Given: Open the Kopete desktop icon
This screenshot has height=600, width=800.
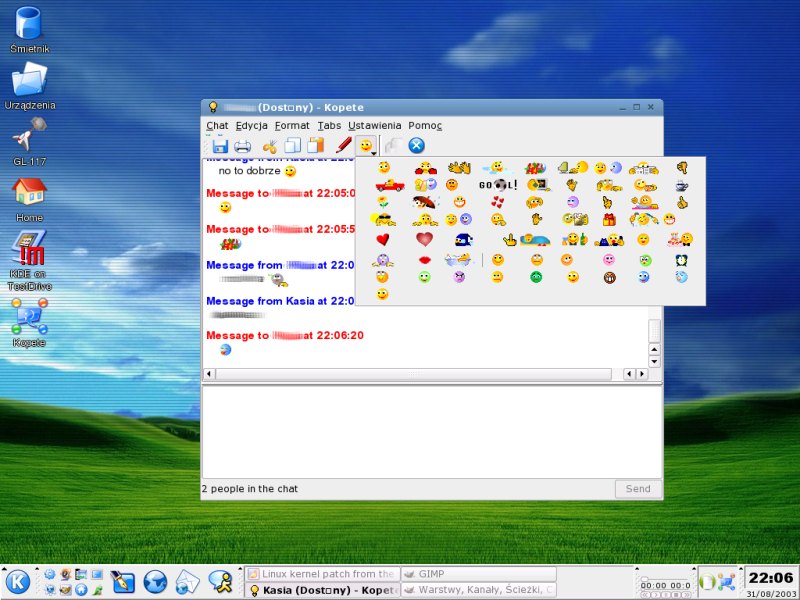Looking at the screenshot, I should tap(29, 322).
